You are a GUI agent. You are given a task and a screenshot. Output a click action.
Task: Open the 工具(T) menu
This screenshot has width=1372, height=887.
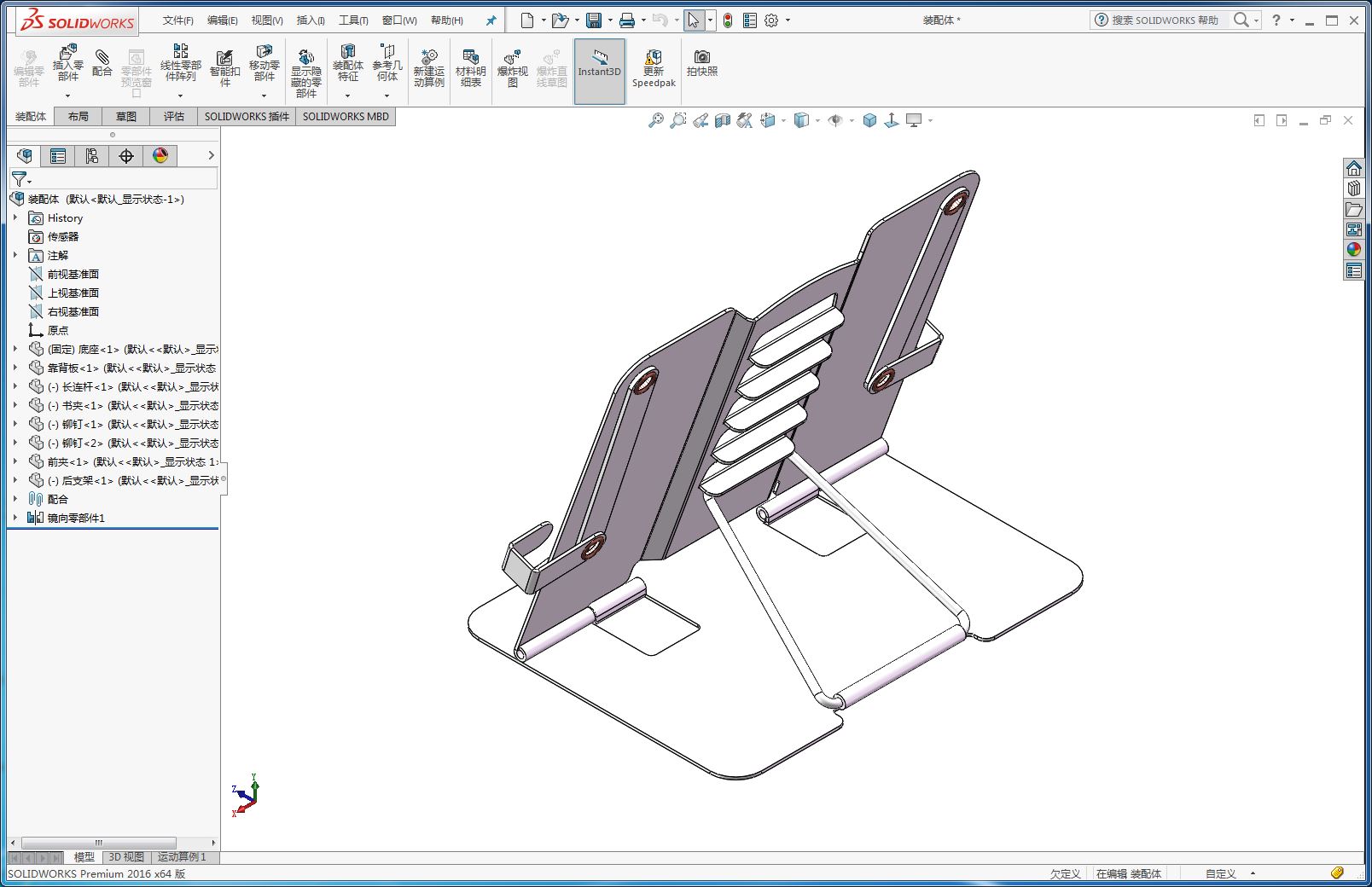pyautogui.click(x=353, y=20)
